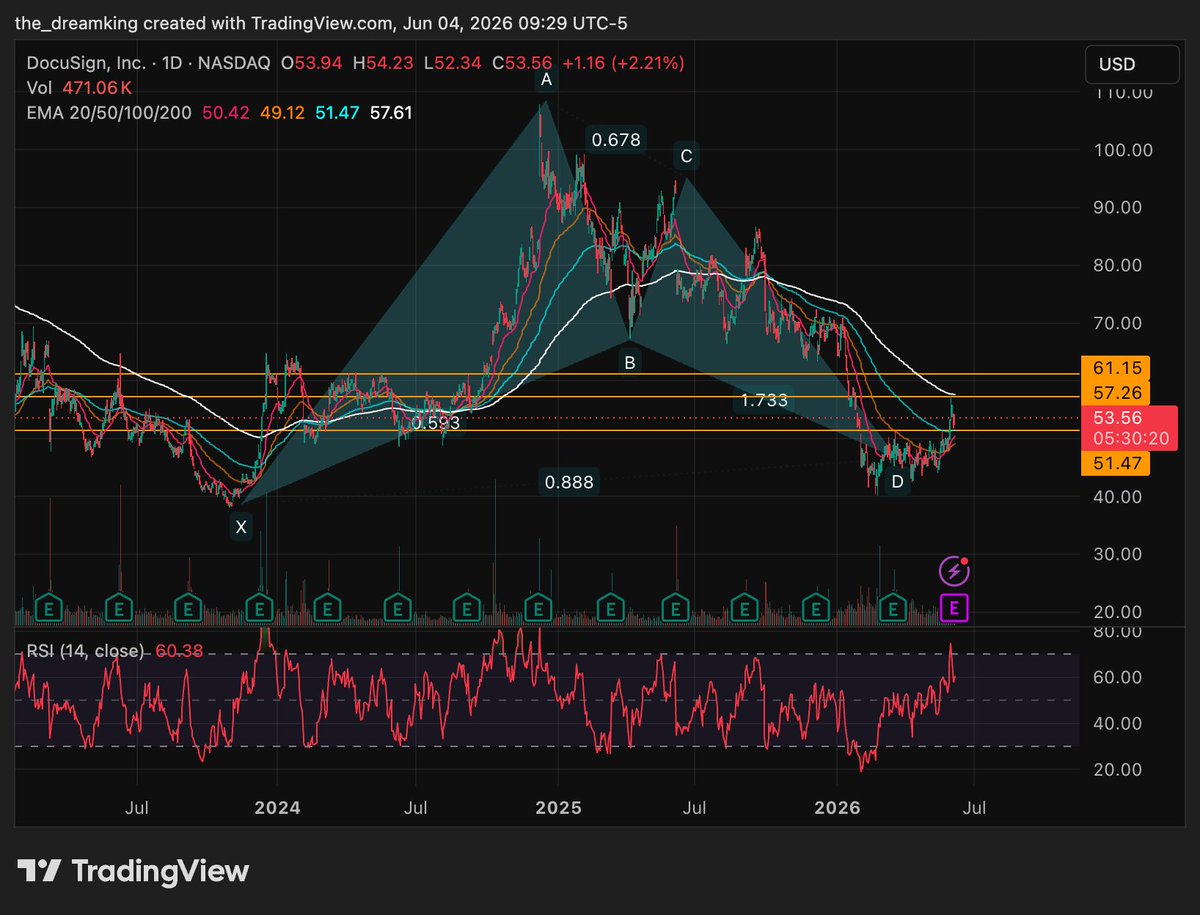The height and width of the screenshot is (915, 1200).
Task: Click the 2024 time axis label
Action: click(277, 806)
